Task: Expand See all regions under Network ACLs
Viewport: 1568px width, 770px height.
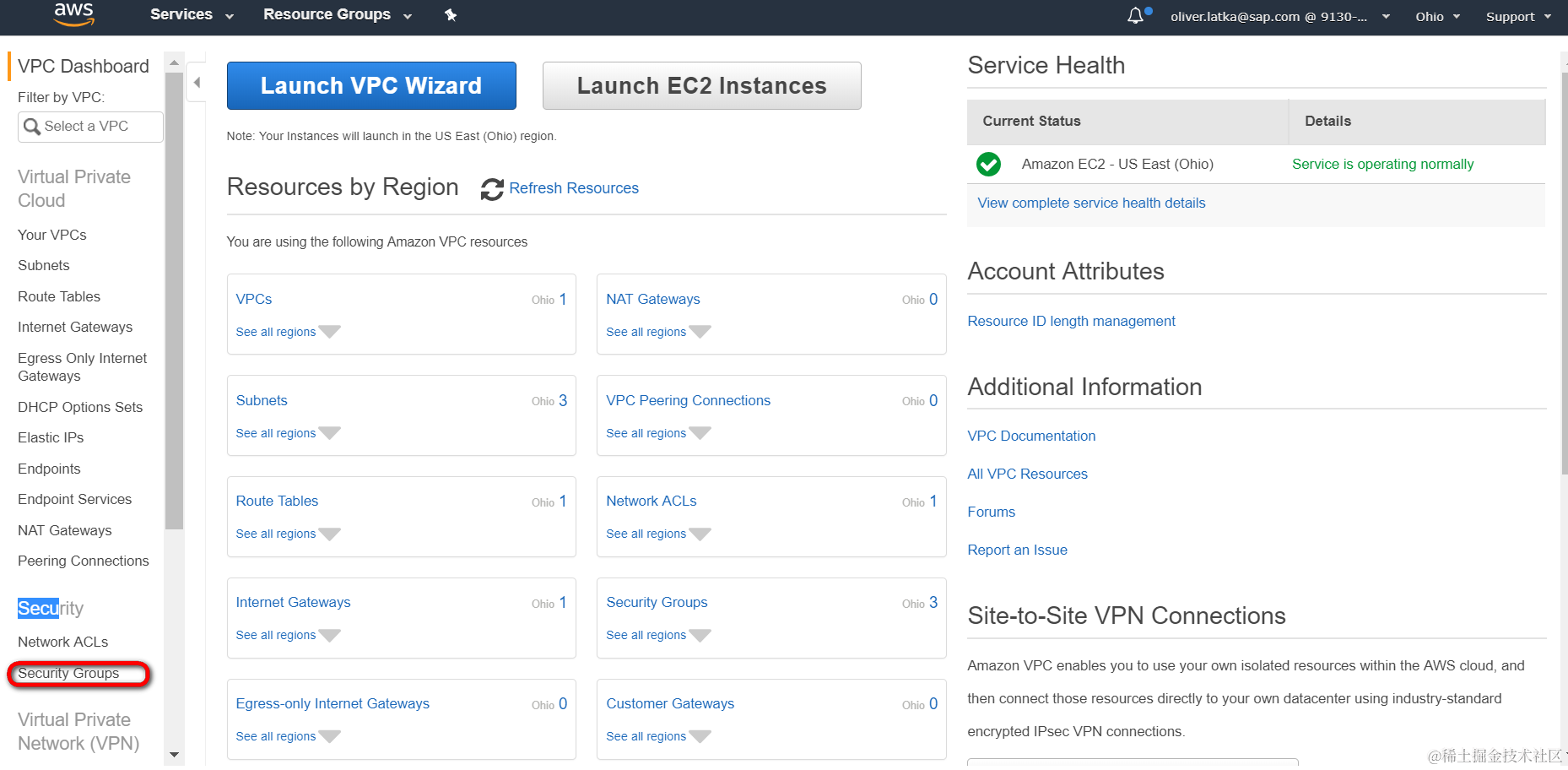Action: 658,534
